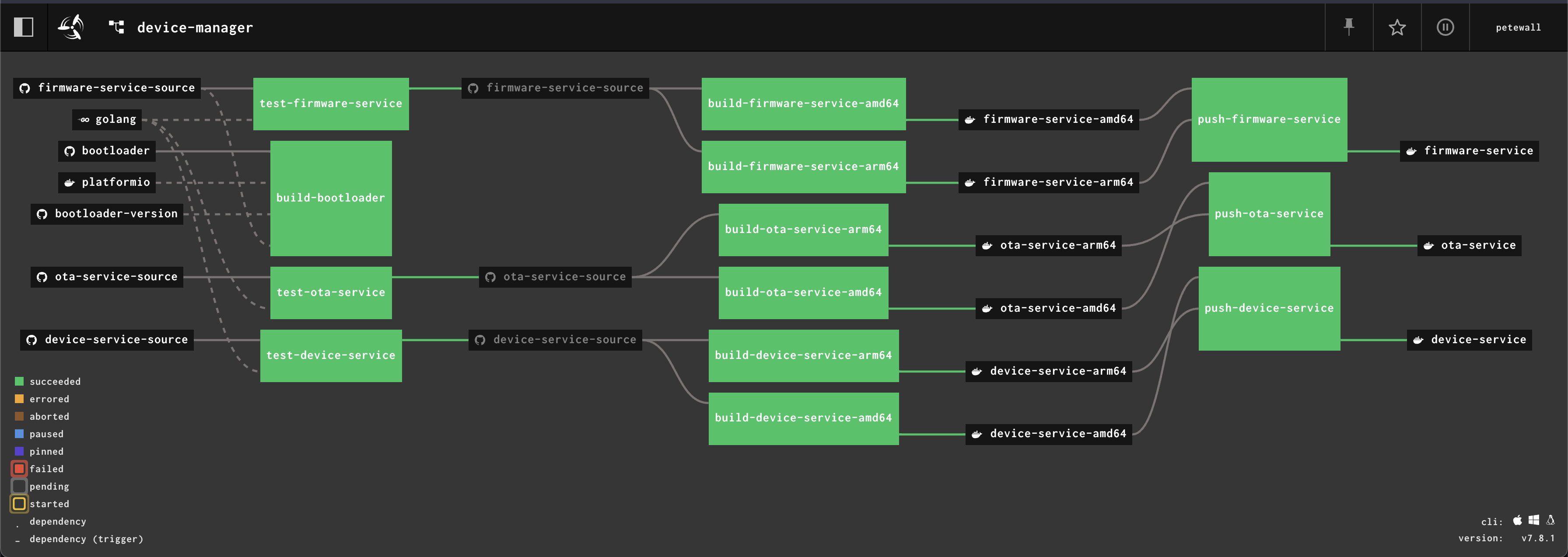The height and width of the screenshot is (557, 1568).
Task: Click the version v7.8.1 text
Action: [1538, 538]
